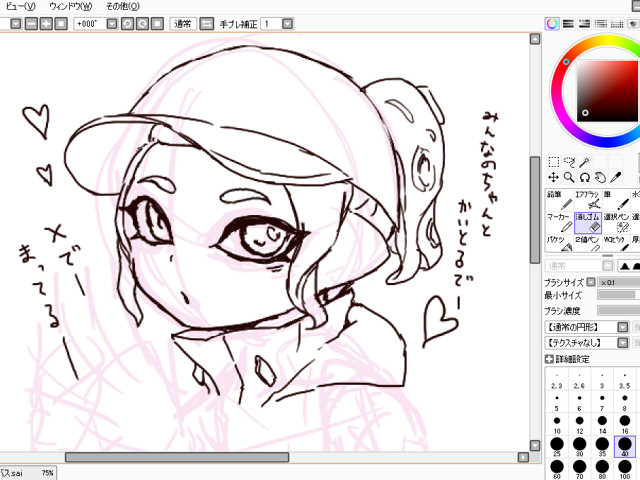The width and height of the screenshot is (640, 480).
Task: Rotate canvas clockwise
Action: coord(142,24)
